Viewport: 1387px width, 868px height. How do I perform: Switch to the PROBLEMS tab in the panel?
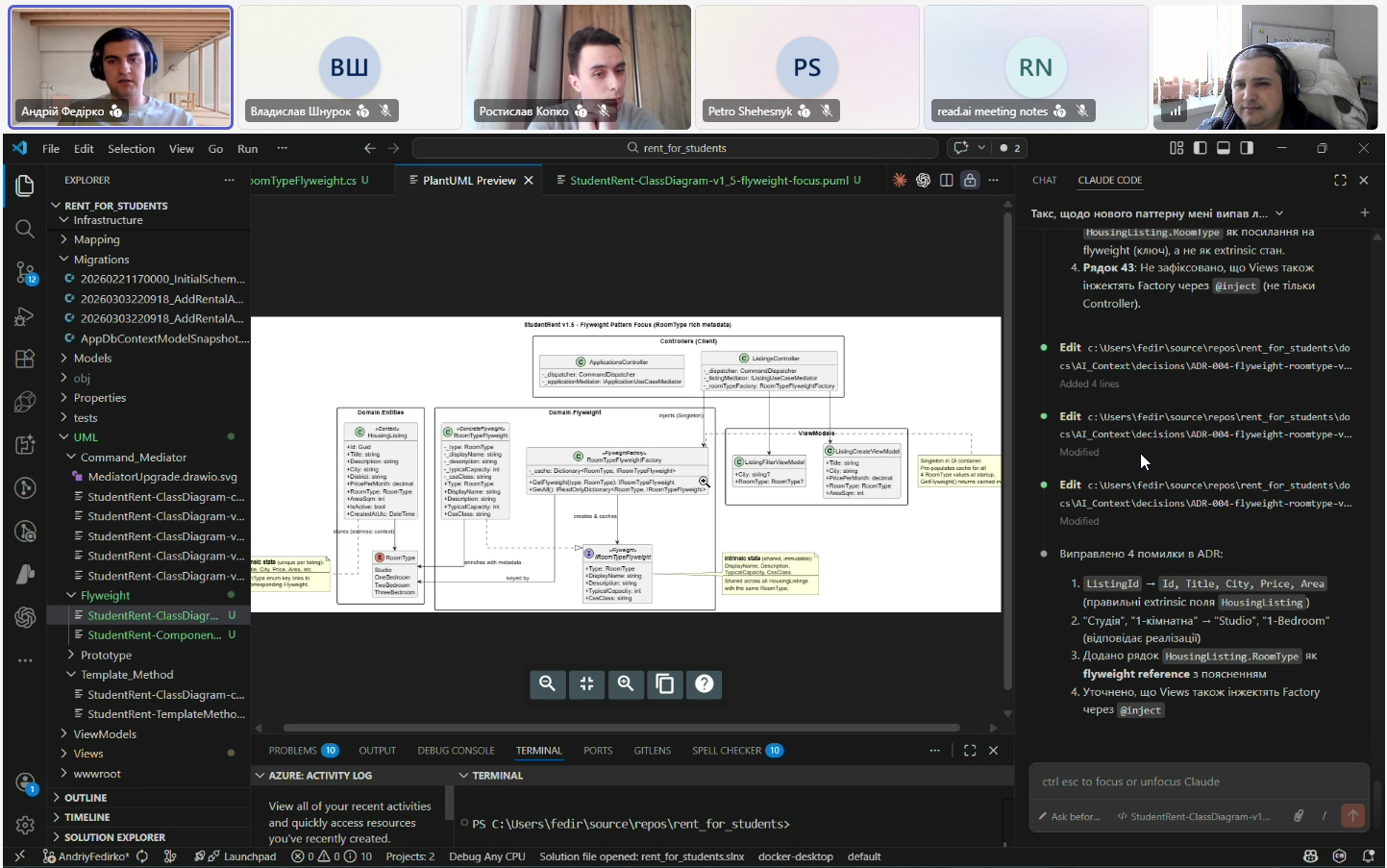[293, 751]
